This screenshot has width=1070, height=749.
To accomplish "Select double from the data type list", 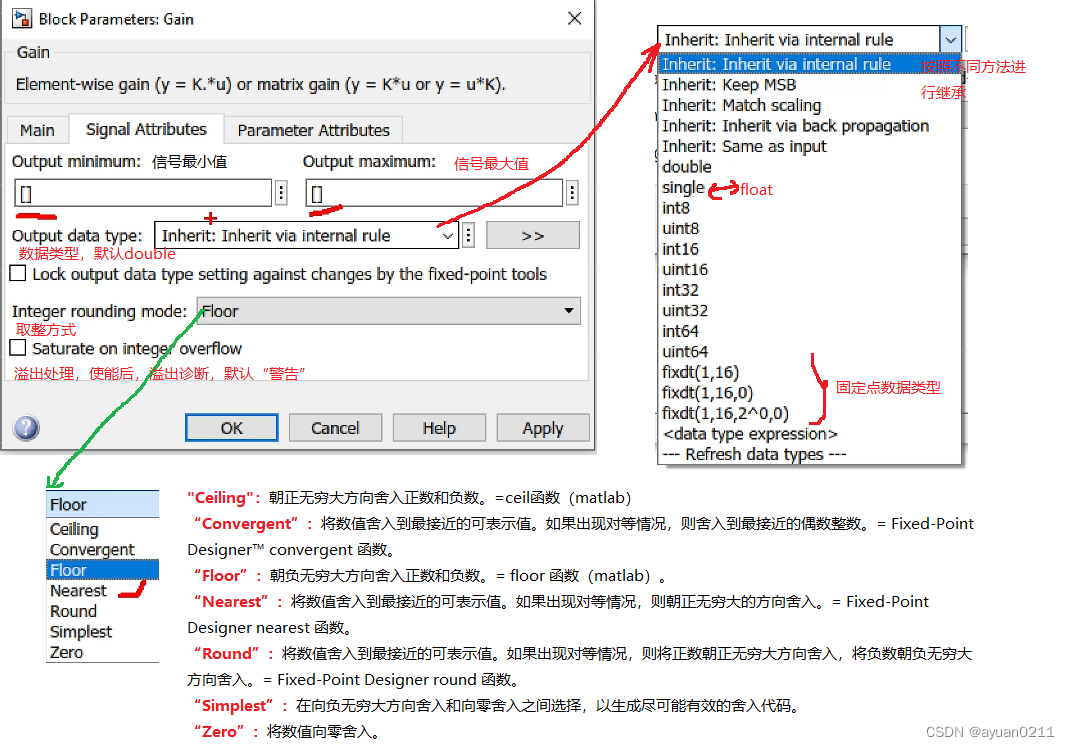I will pyautogui.click(x=686, y=166).
